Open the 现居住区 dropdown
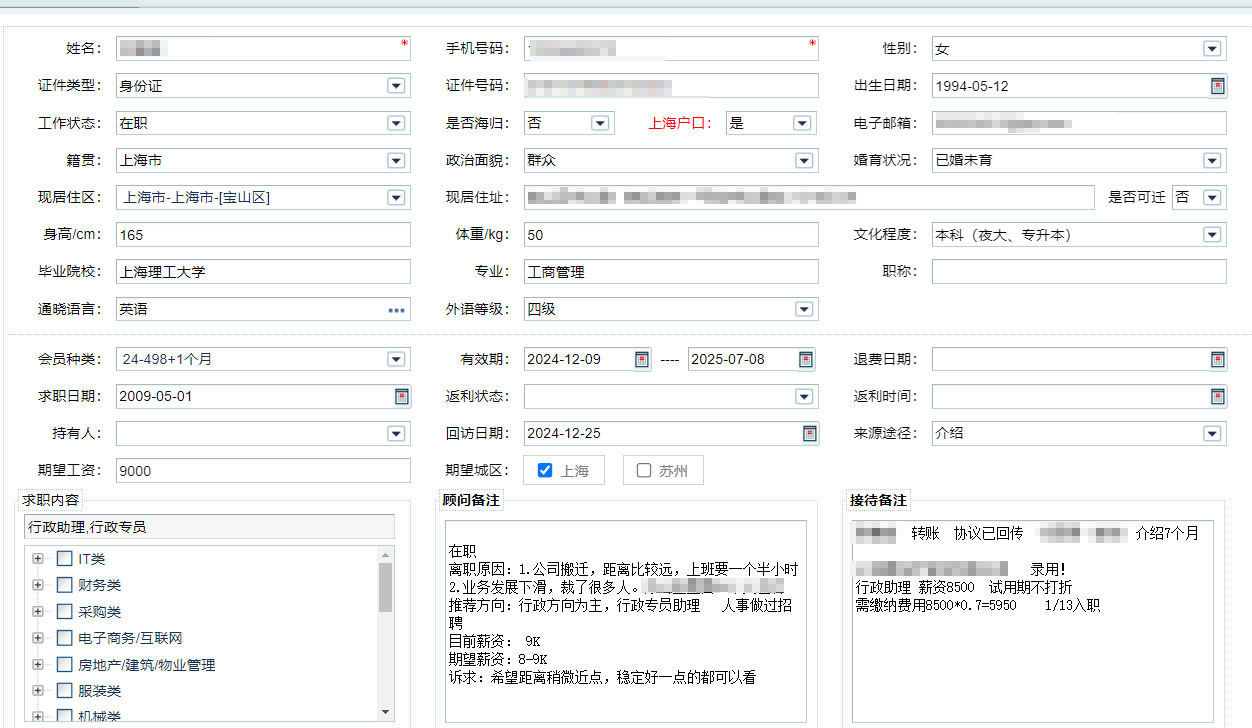 pos(396,198)
